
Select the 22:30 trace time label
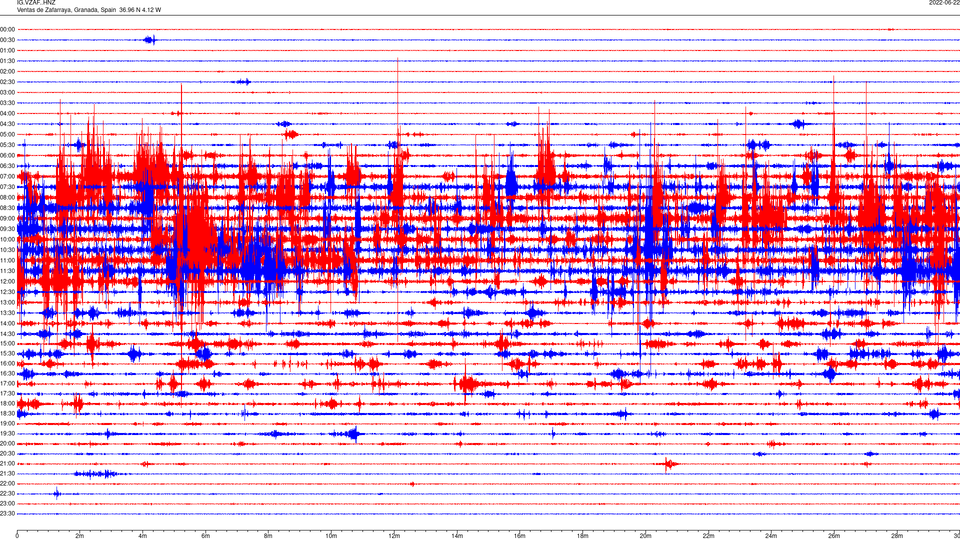click(x=7, y=494)
